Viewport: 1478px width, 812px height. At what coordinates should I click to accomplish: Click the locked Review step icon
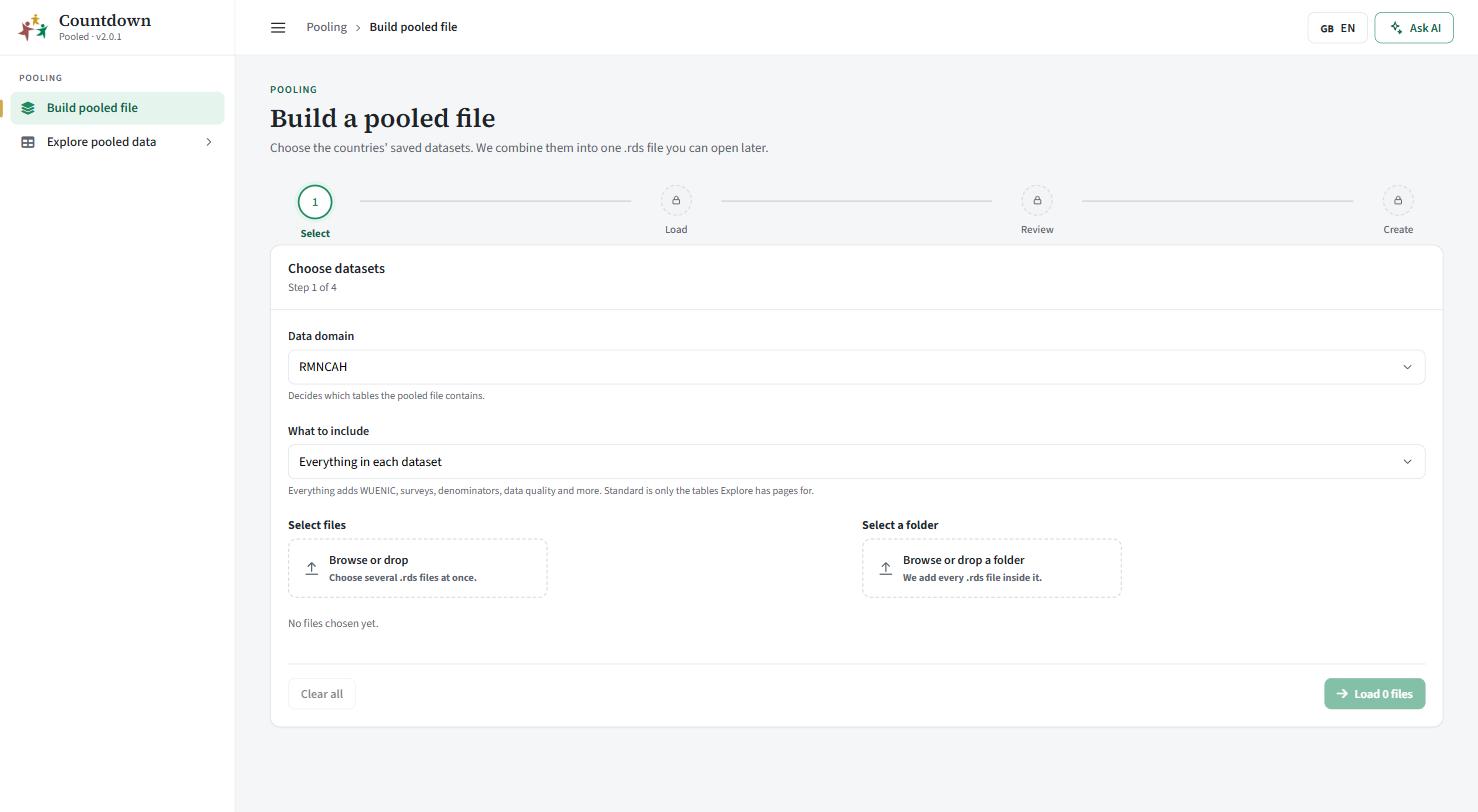pyautogui.click(x=1037, y=201)
